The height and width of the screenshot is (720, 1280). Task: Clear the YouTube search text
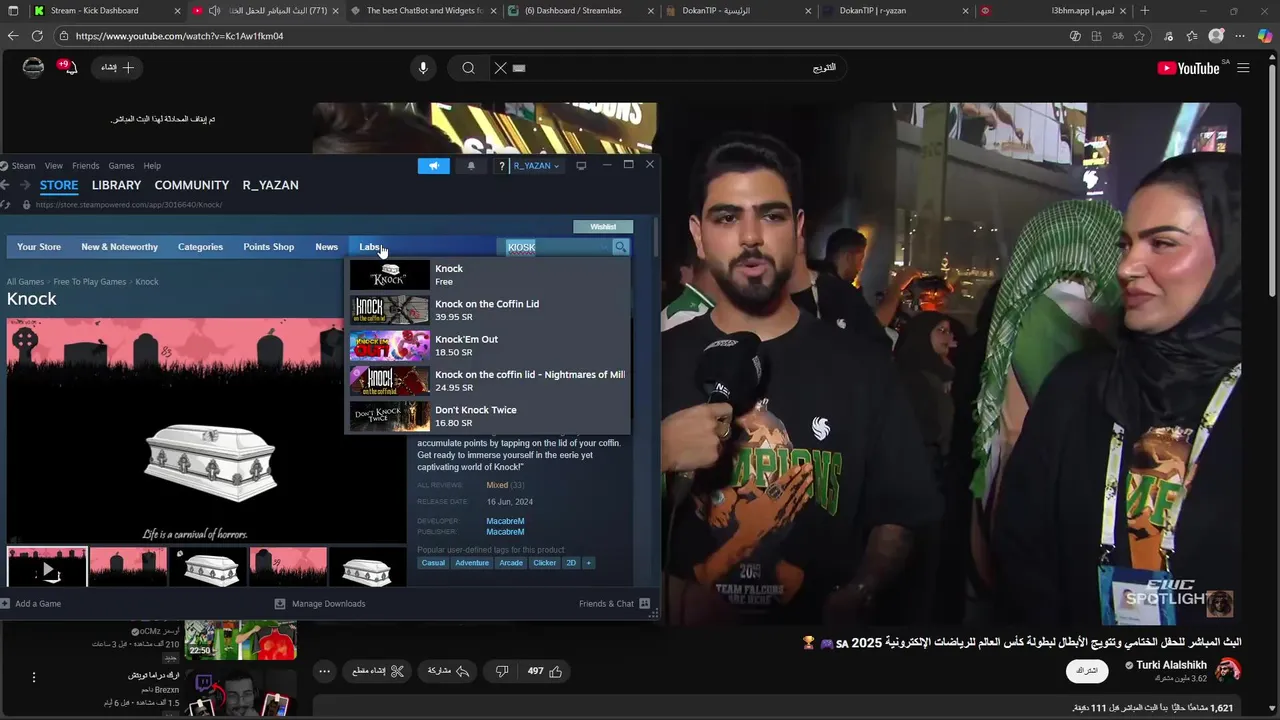click(x=501, y=68)
